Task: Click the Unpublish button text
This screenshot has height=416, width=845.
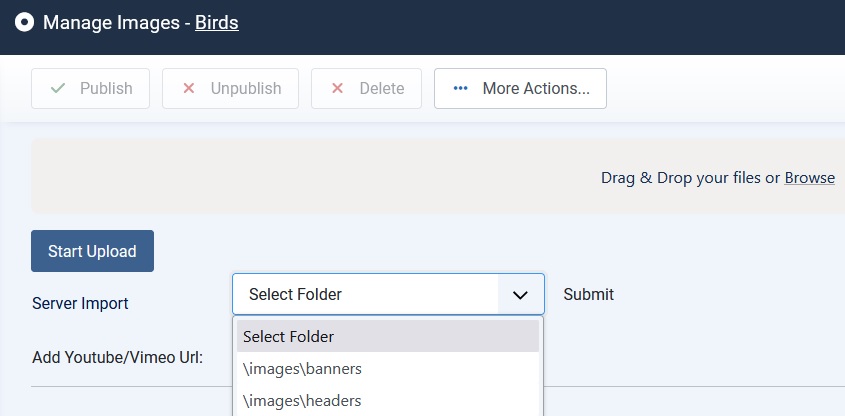Action: [x=246, y=88]
